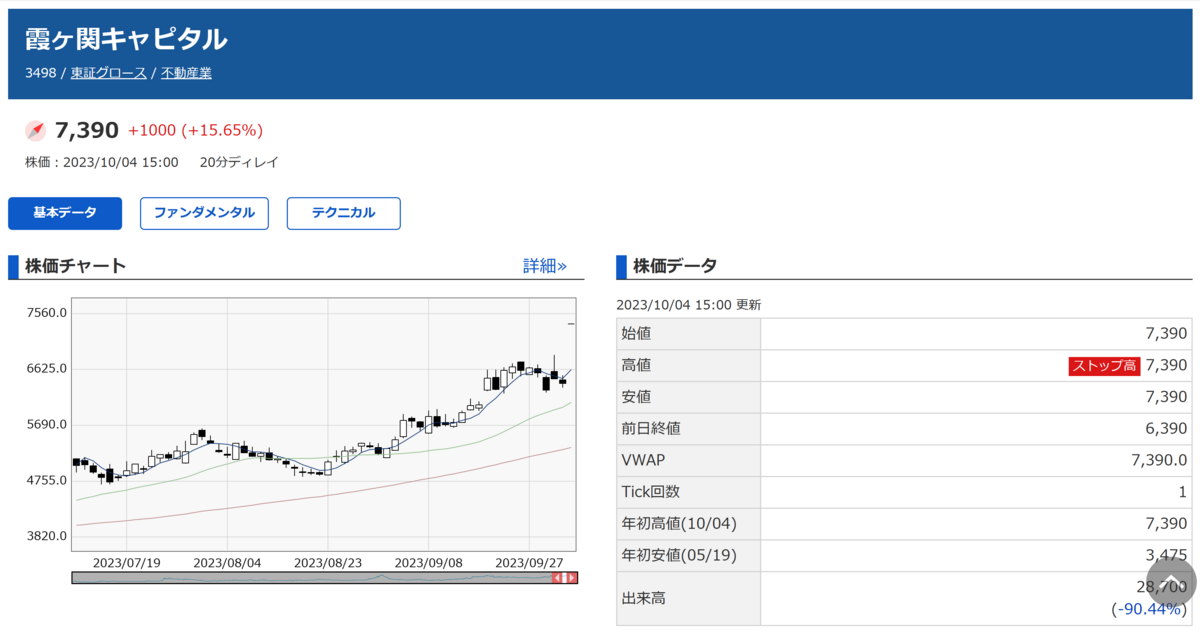Click the 6625.0 y-axis label

tap(47, 368)
